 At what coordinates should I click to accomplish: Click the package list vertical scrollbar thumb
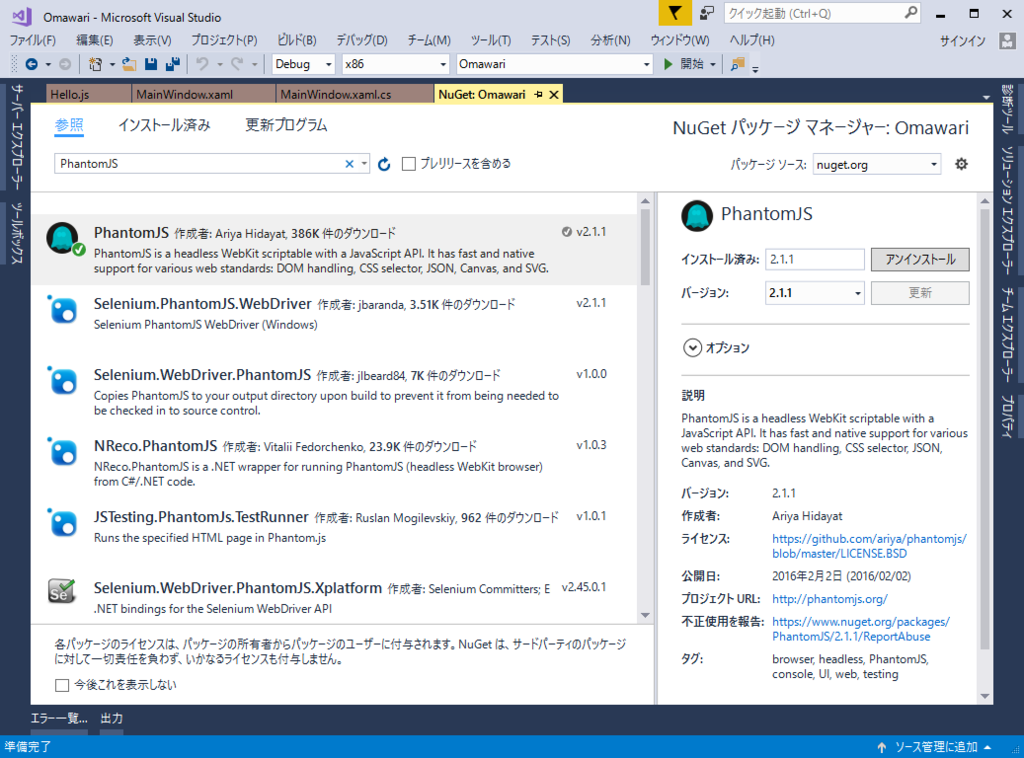[x=645, y=247]
